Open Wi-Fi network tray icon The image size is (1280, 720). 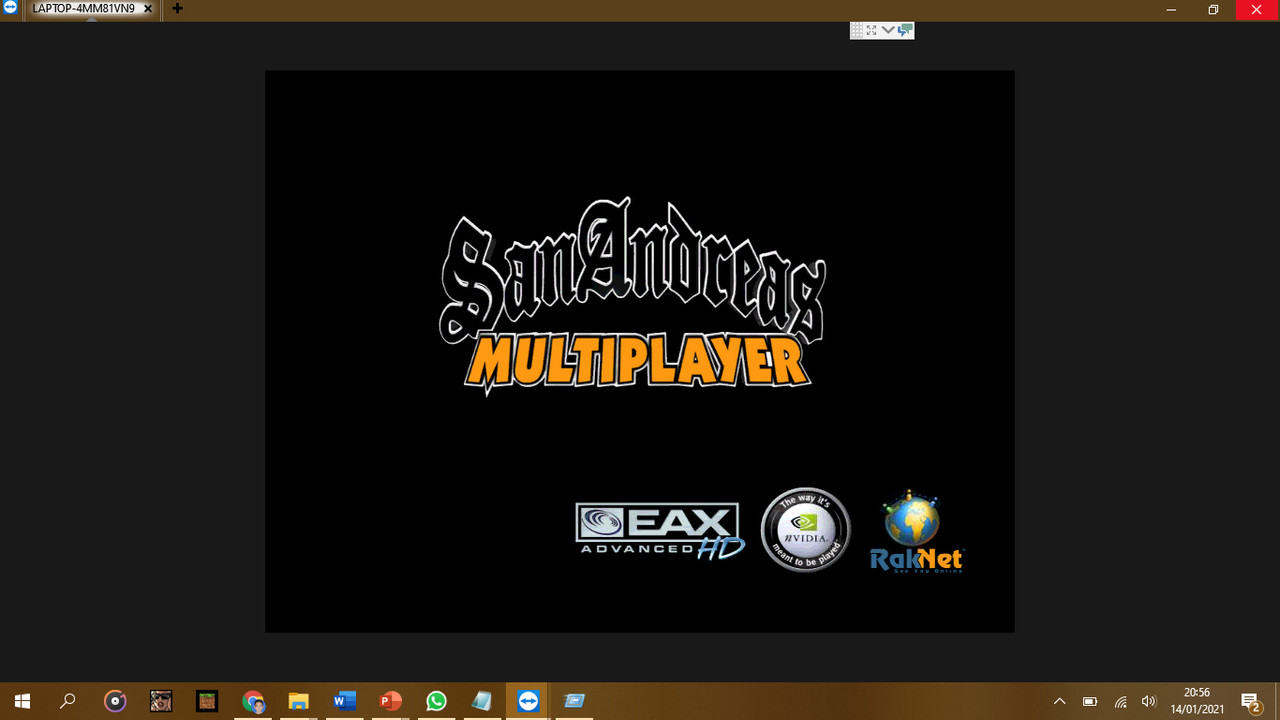pos(1120,701)
